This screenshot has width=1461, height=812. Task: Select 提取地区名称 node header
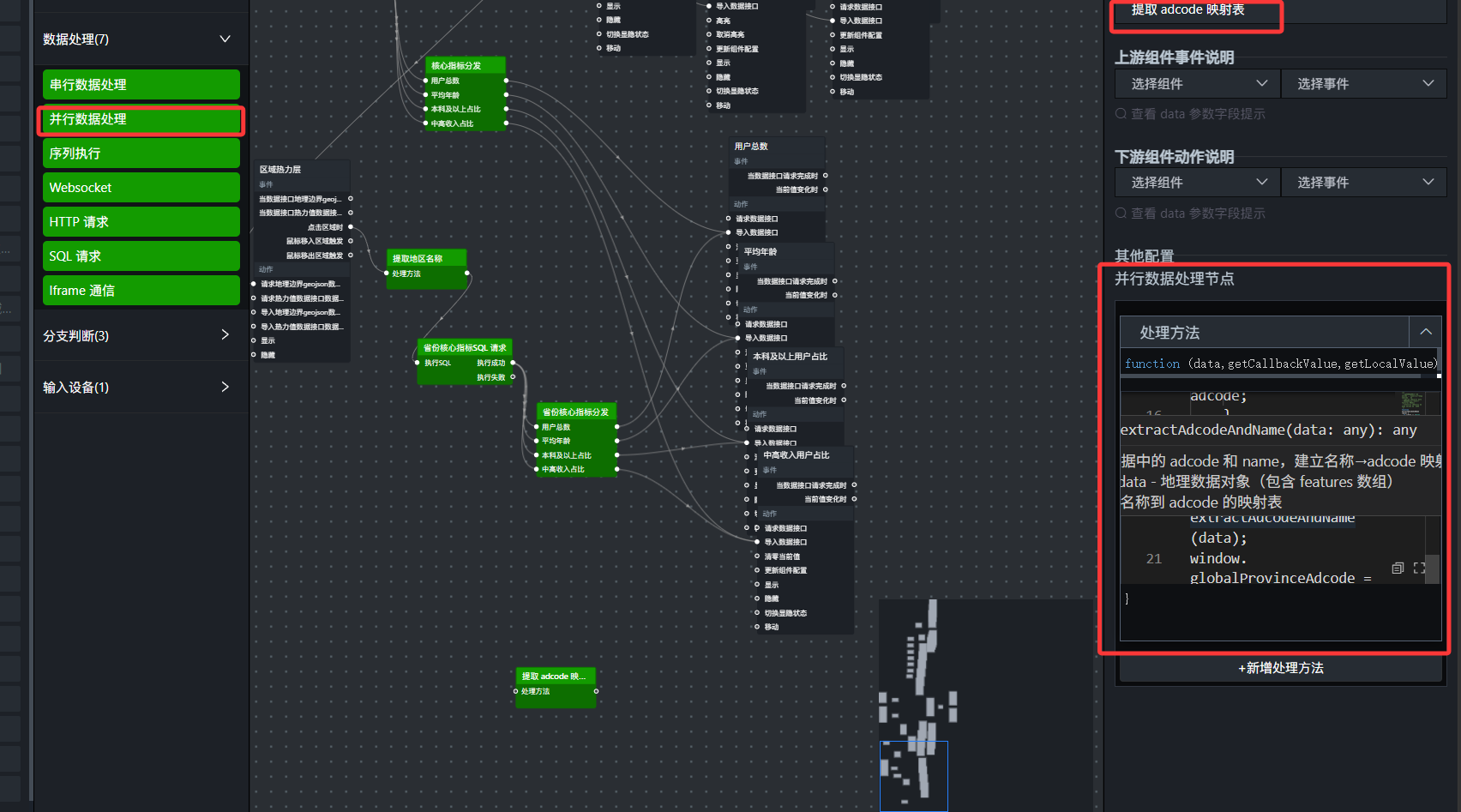click(x=426, y=258)
